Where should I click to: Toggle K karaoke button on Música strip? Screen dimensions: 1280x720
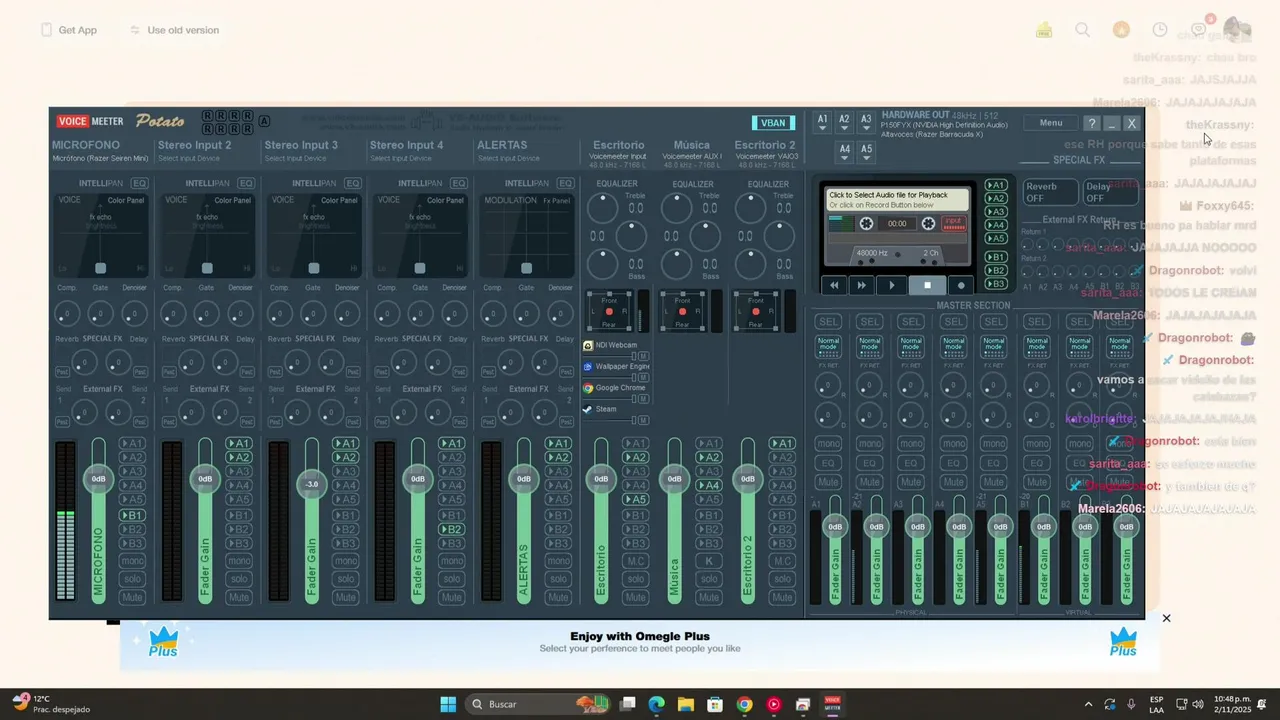point(708,561)
